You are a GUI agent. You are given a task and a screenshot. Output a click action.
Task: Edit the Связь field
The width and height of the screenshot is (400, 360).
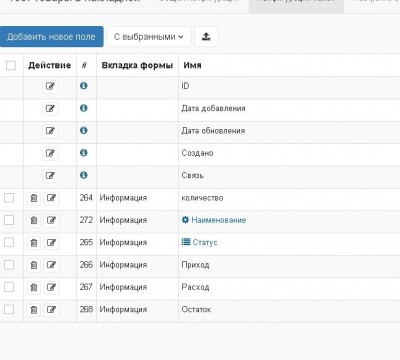point(50,176)
